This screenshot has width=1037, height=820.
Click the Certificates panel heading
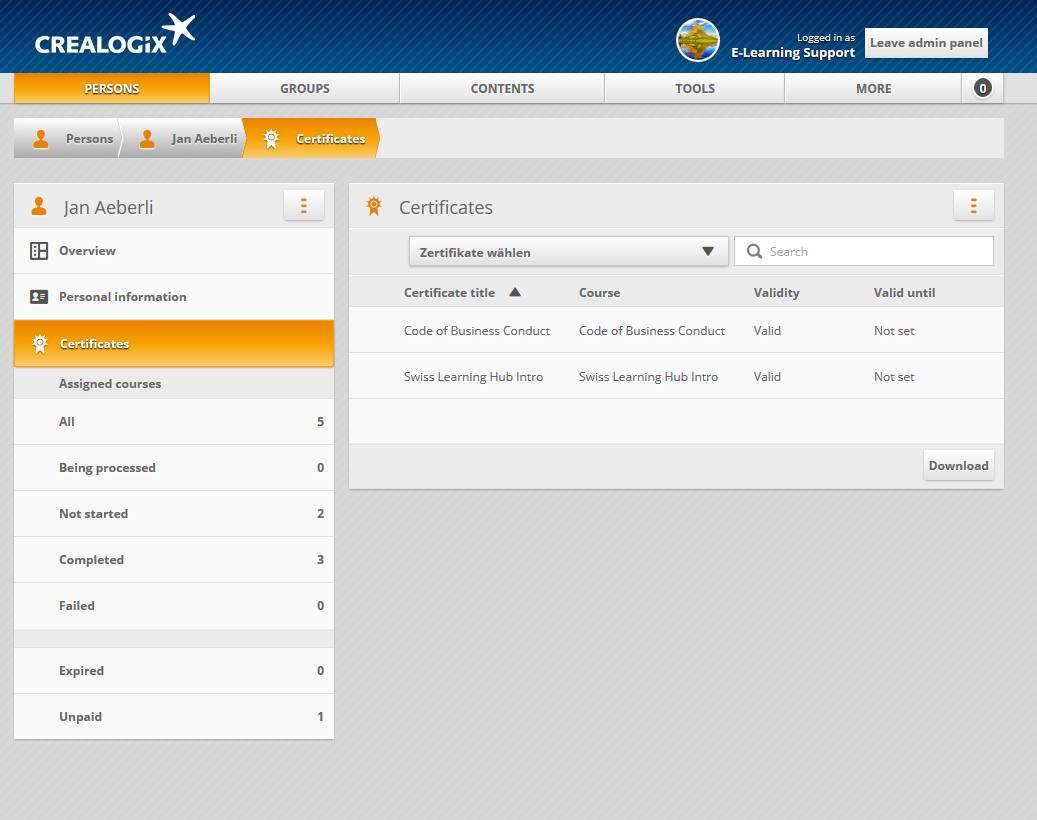[x=446, y=207]
